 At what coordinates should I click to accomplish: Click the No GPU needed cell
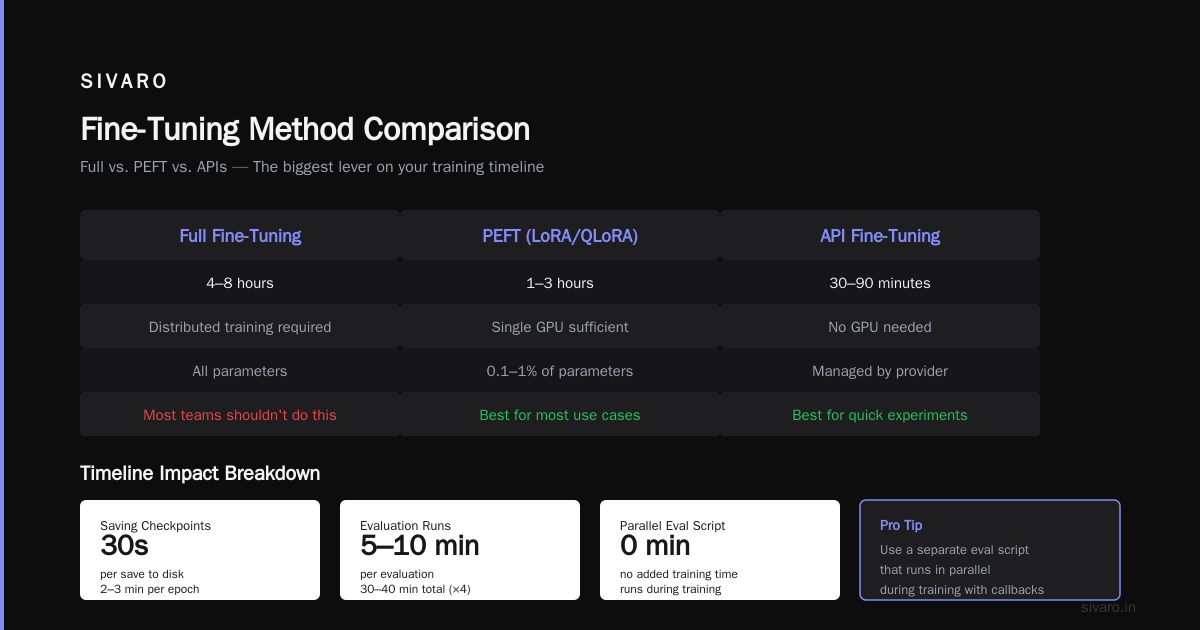point(880,327)
